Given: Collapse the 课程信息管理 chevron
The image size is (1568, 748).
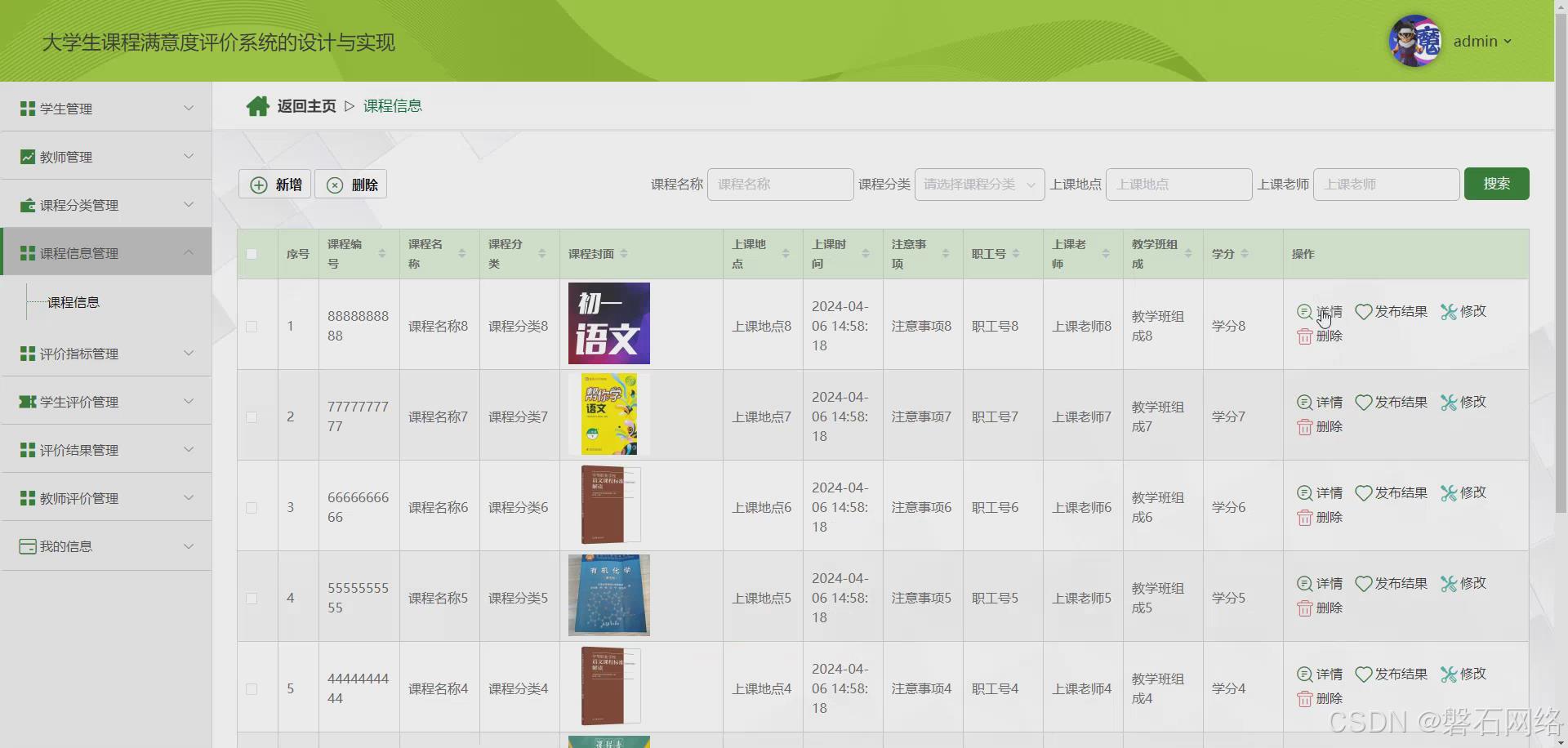Looking at the screenshot, I should (x=189, y=252).
